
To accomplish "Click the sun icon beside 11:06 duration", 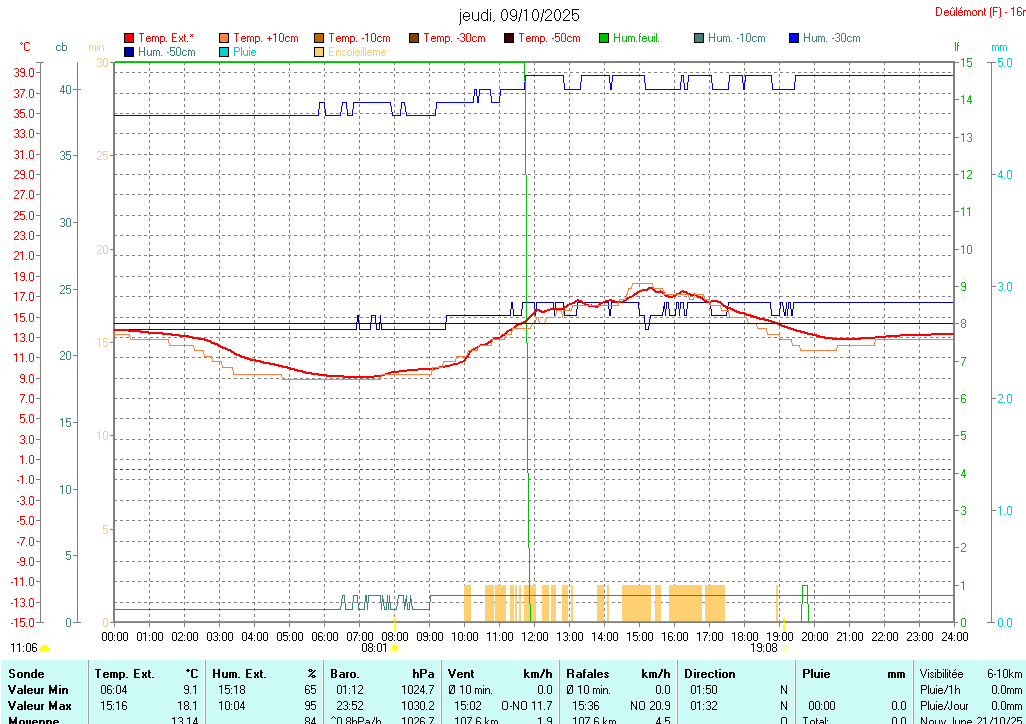I will pyautogui.click(x=45, y=648).
